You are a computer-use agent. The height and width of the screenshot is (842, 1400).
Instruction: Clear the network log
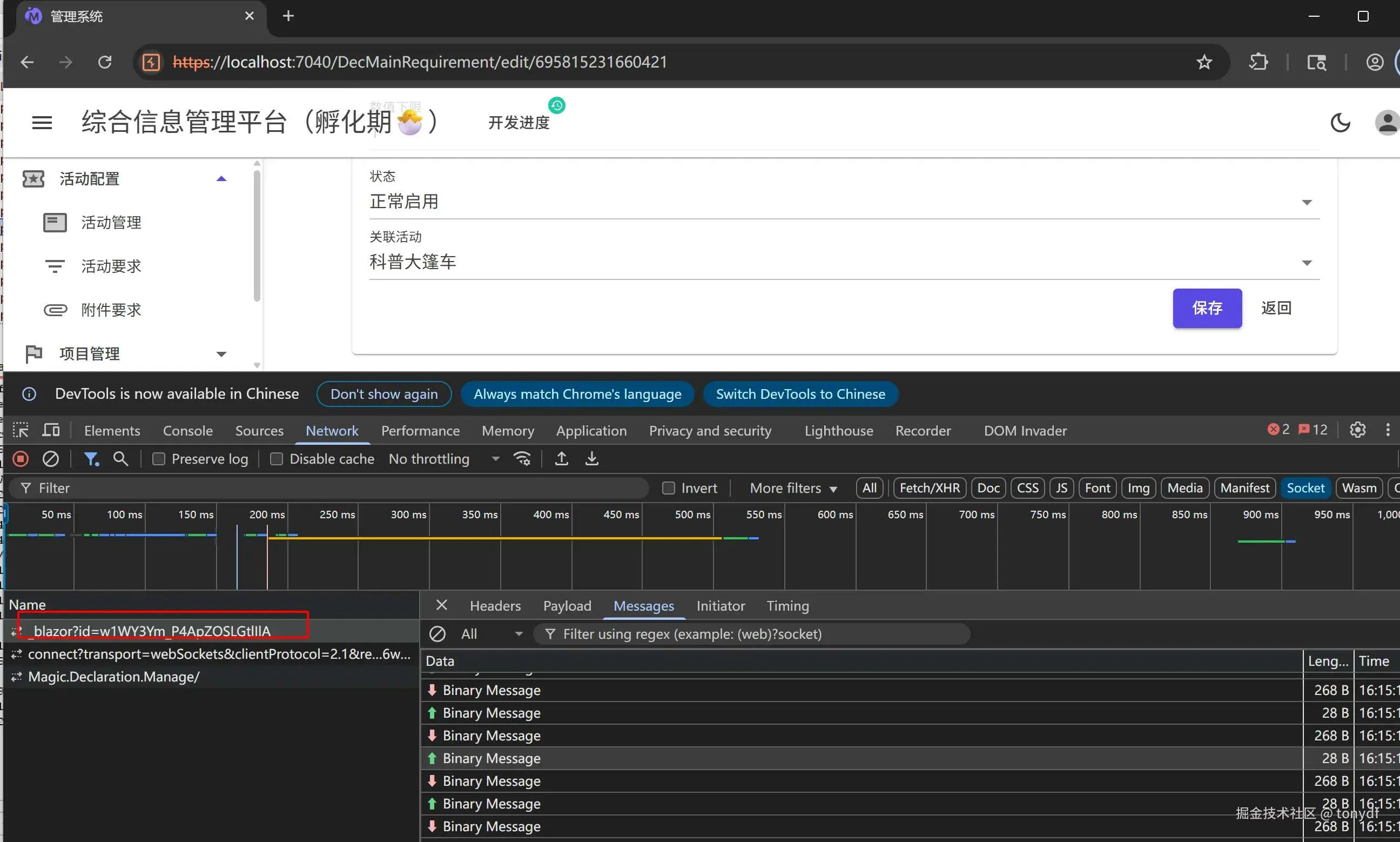pyautogui.click(x=50, y=458)
